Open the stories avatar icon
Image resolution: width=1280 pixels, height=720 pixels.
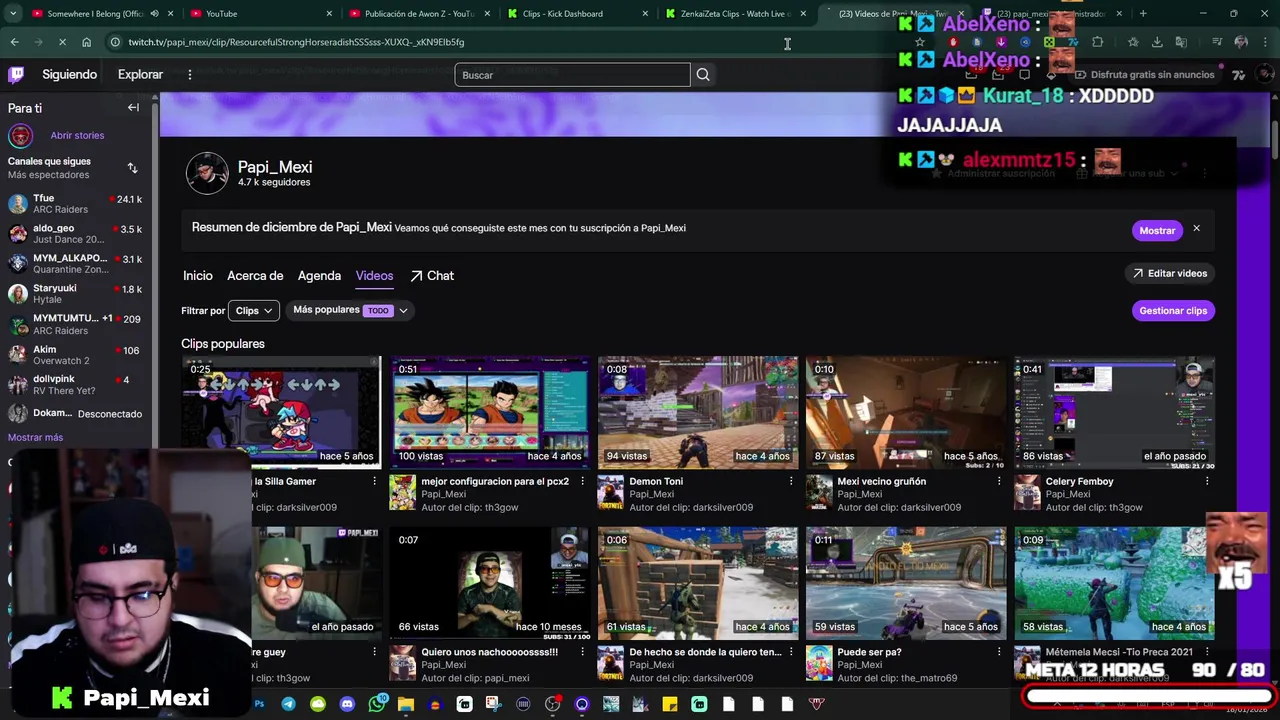(x=20, y=136)
